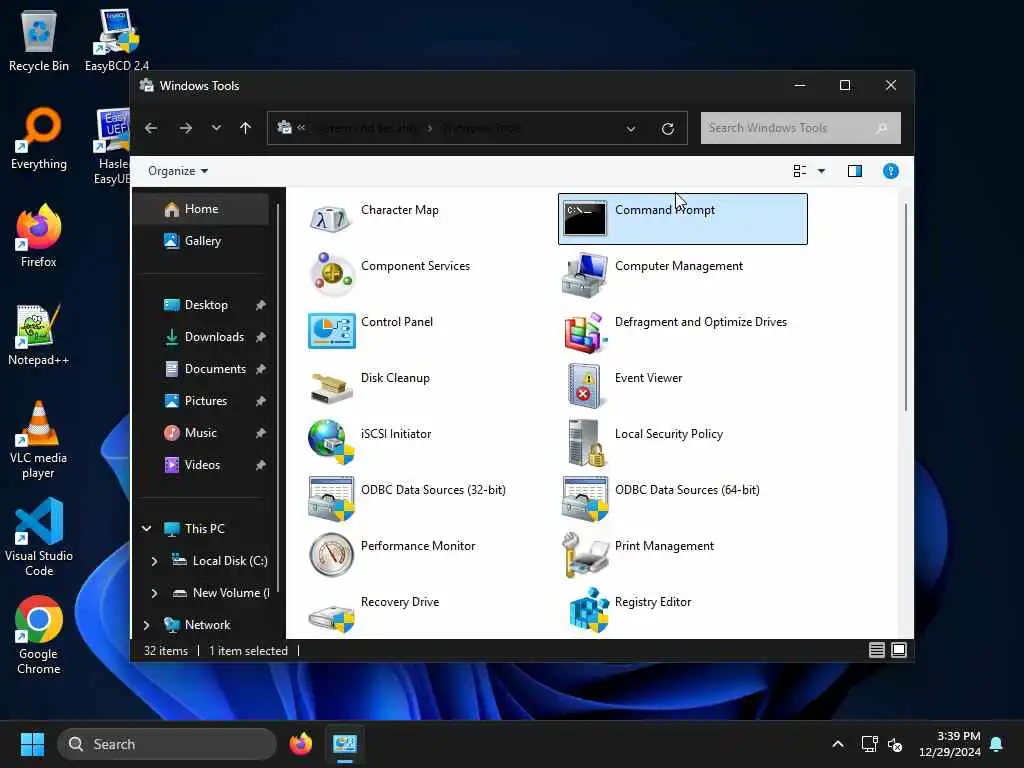Switch to details view in status bar
1024x768 pixels.
click(x=877, y=650)
